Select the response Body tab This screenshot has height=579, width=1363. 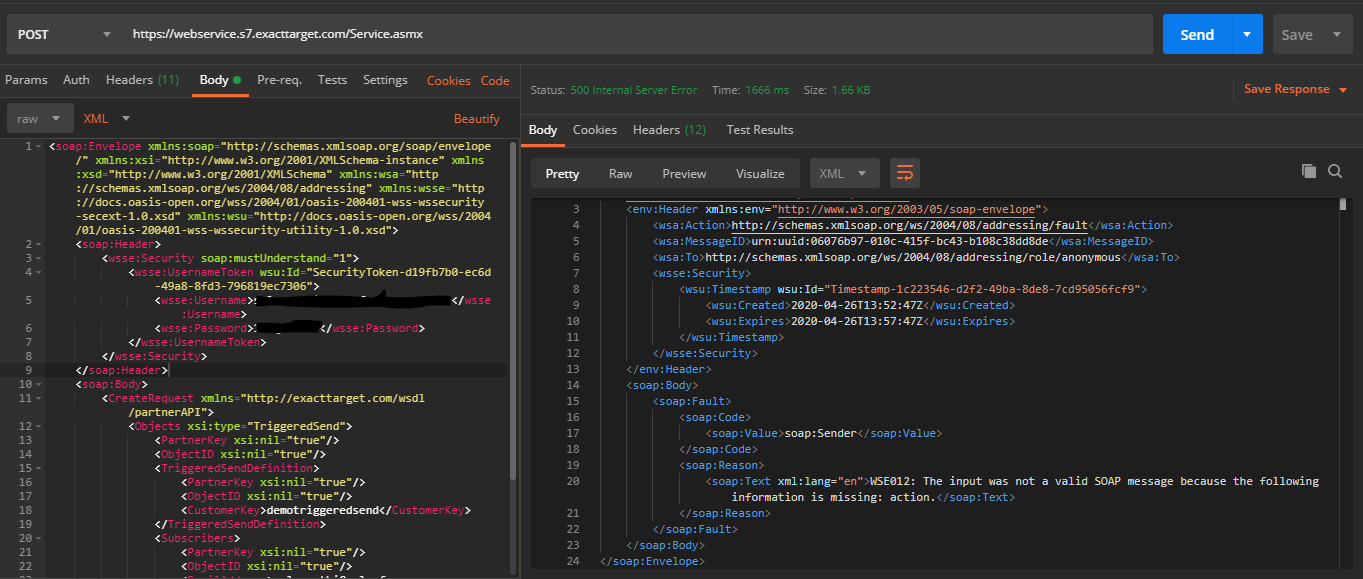pyautogui.click(x=543, y=130)
